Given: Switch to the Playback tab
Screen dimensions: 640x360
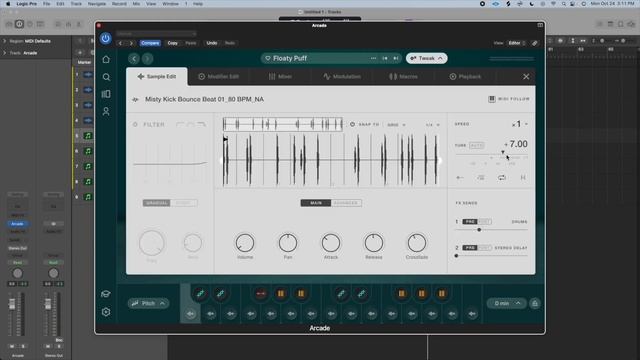Looking at the screenshot, I should [x=465, y=77].
